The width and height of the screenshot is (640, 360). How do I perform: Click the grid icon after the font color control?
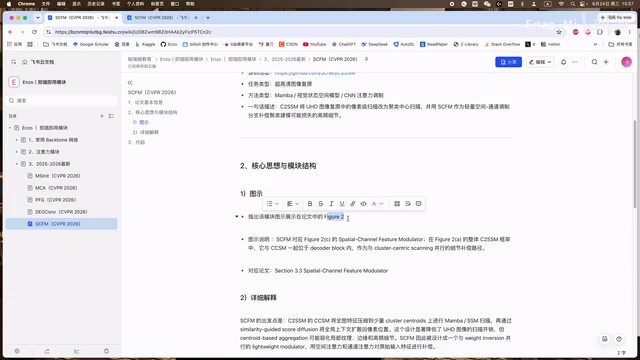point(397,203)
